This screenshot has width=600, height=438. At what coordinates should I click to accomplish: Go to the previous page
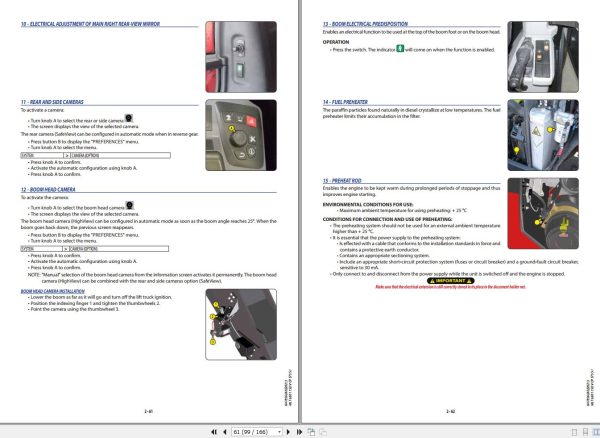(225, 432)
